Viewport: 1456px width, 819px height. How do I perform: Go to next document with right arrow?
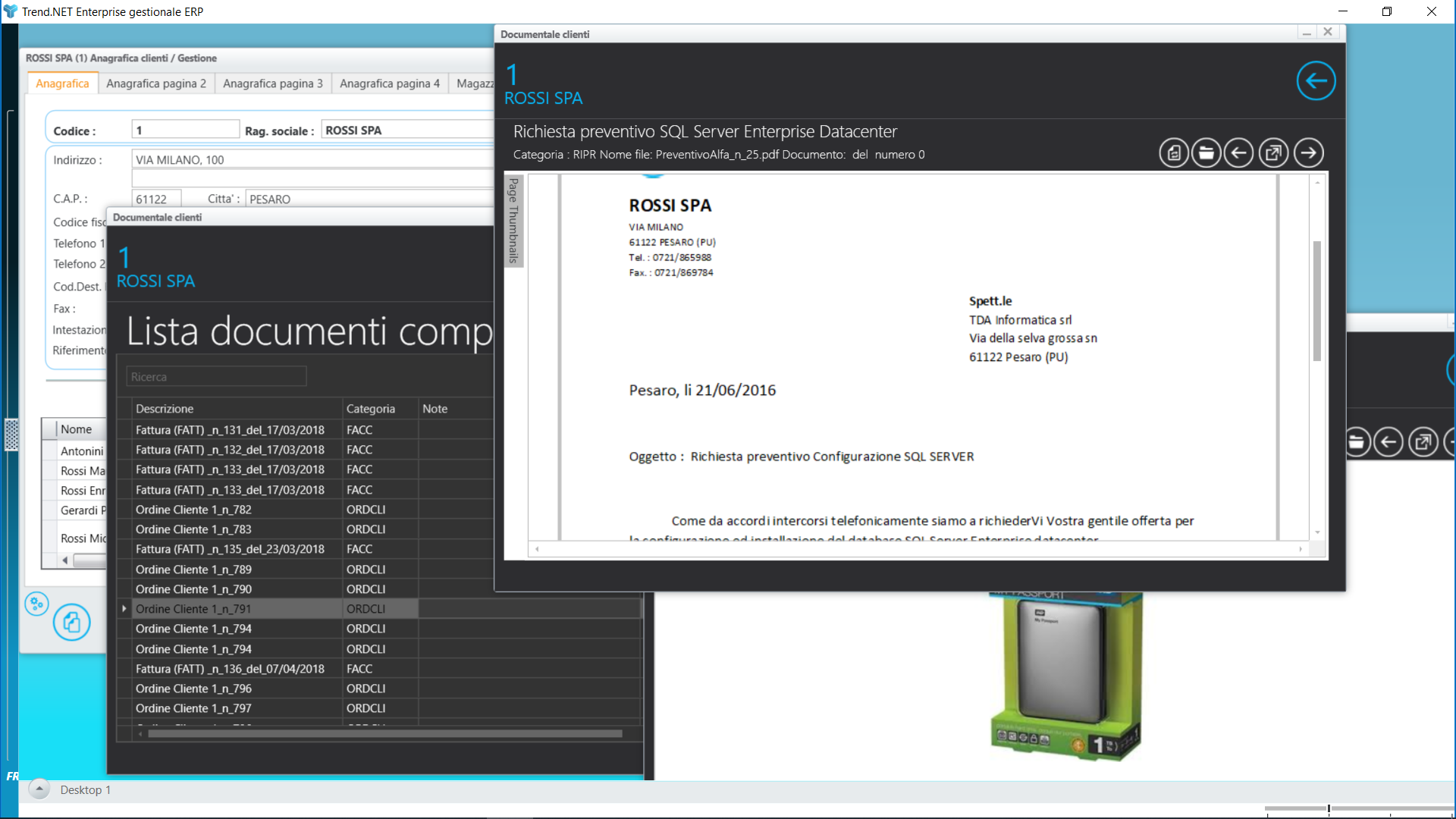[x=1308, y=153]
